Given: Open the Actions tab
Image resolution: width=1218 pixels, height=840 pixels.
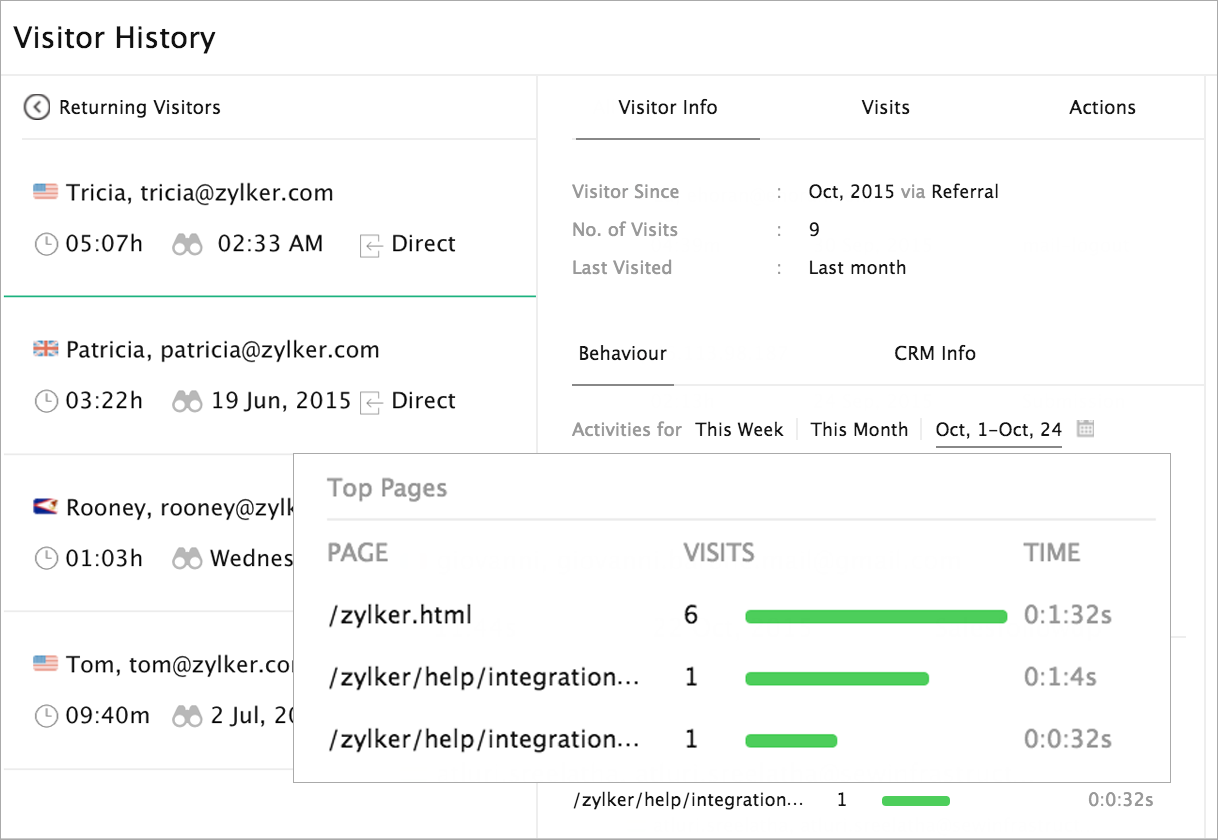Looking at the screenshot, I should (1102, 107).
